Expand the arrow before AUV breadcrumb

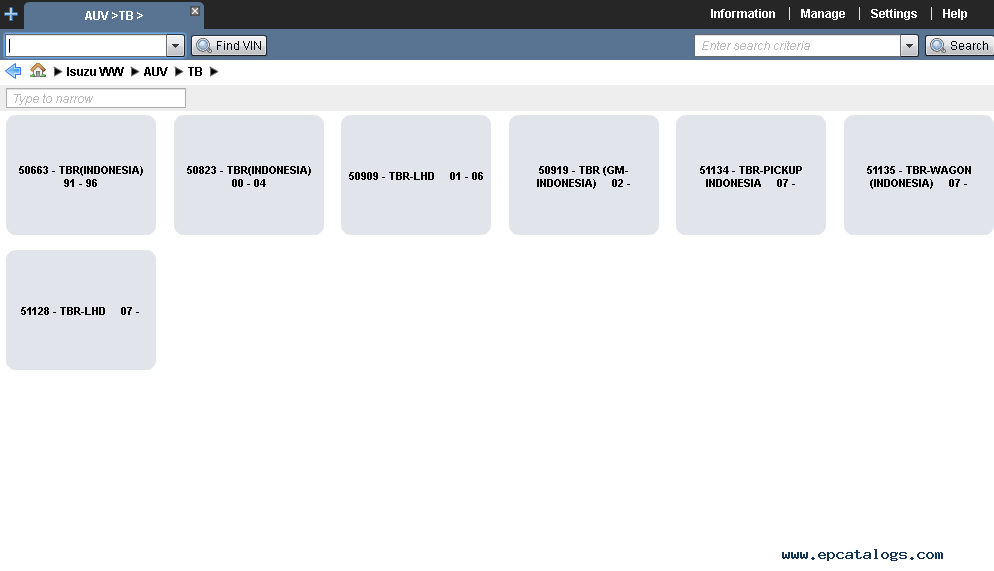coord(134,72)
